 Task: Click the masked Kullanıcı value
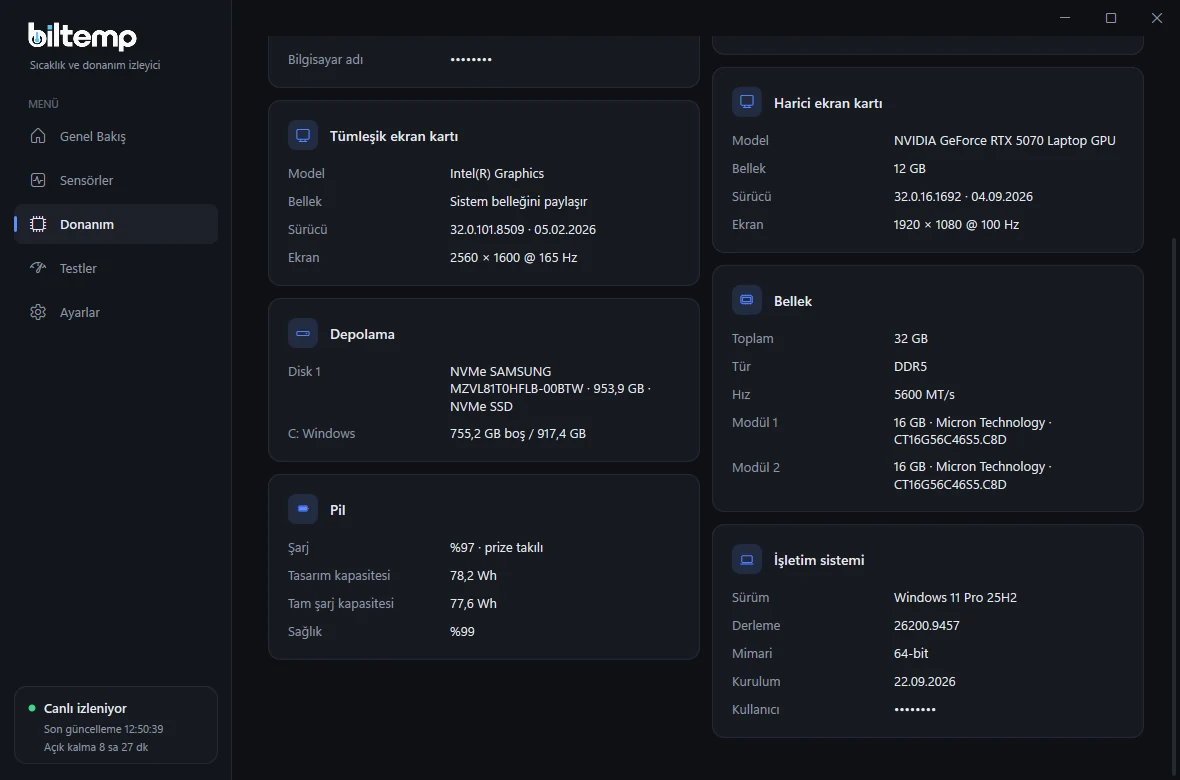pos(915,709)
